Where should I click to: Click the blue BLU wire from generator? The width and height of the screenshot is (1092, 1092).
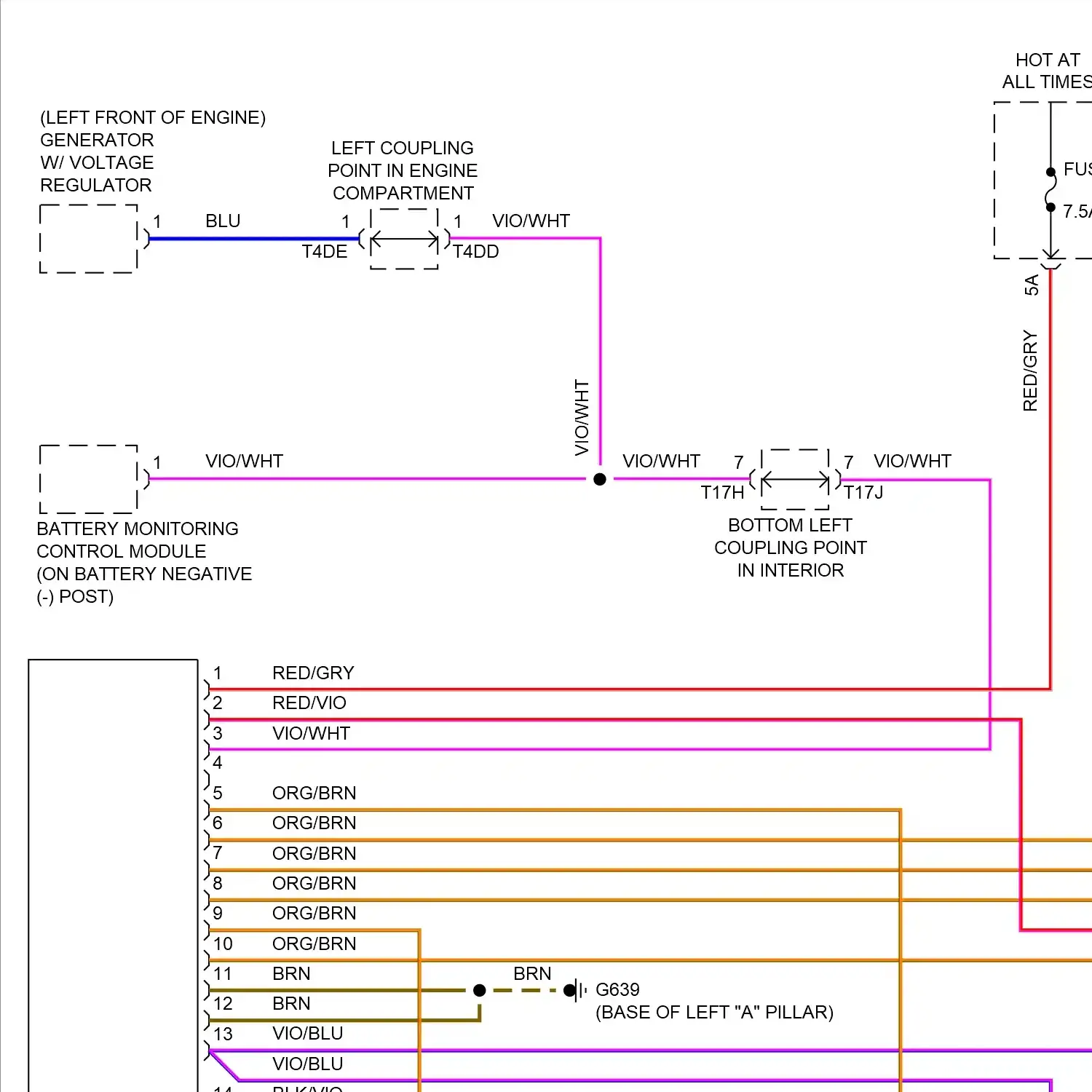(x=254, y=239)
